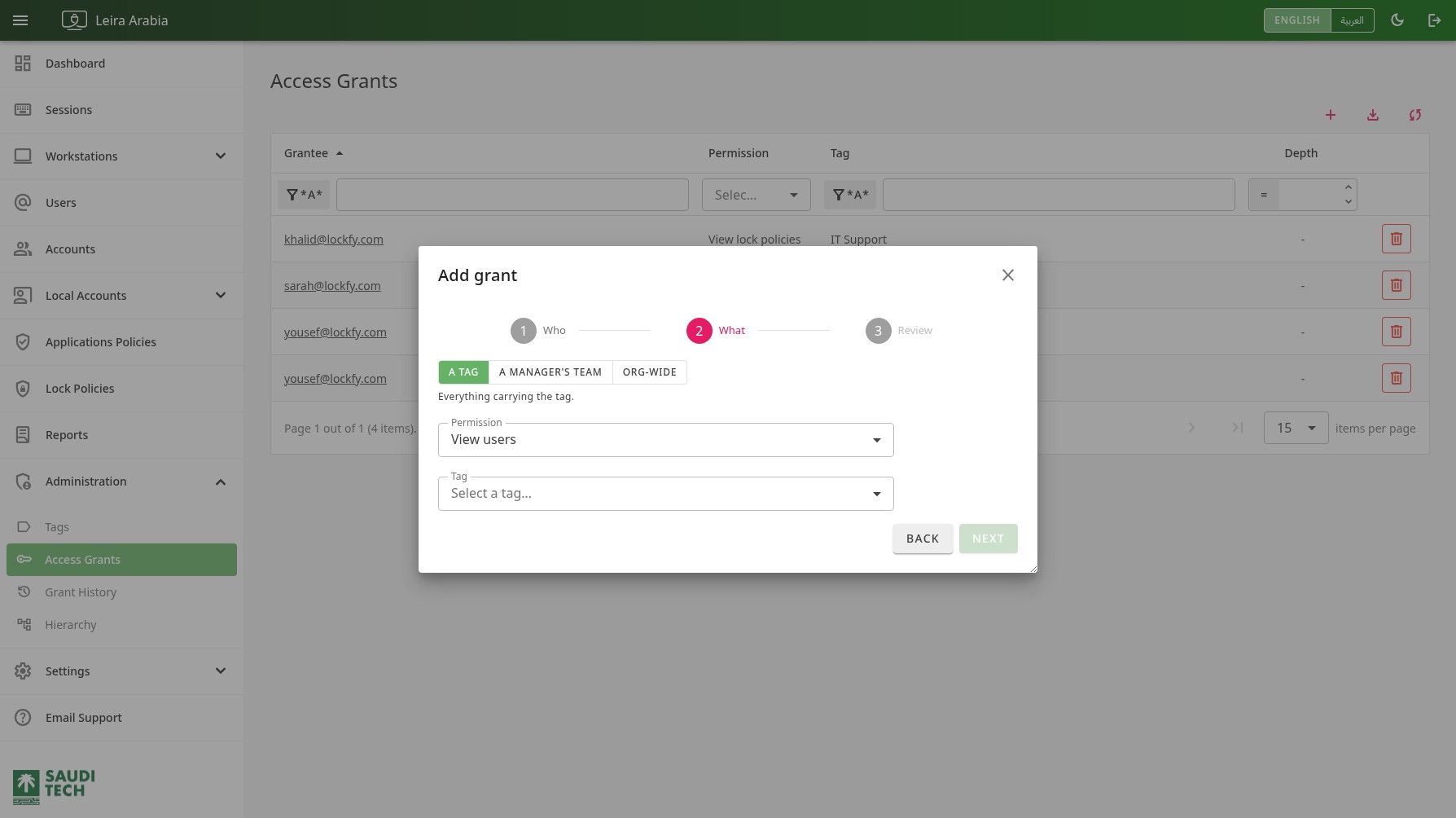Switch language to English

pos(1297,20)
